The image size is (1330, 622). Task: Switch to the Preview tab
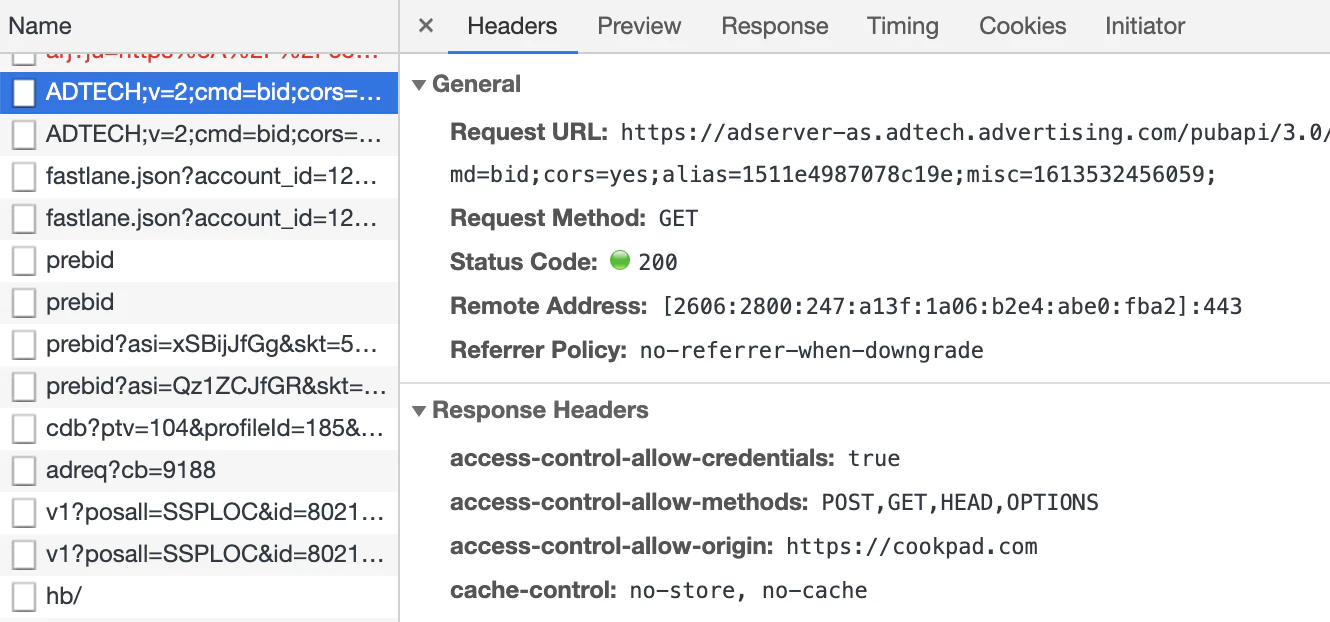pyautogui.click(x=640, y=26)
